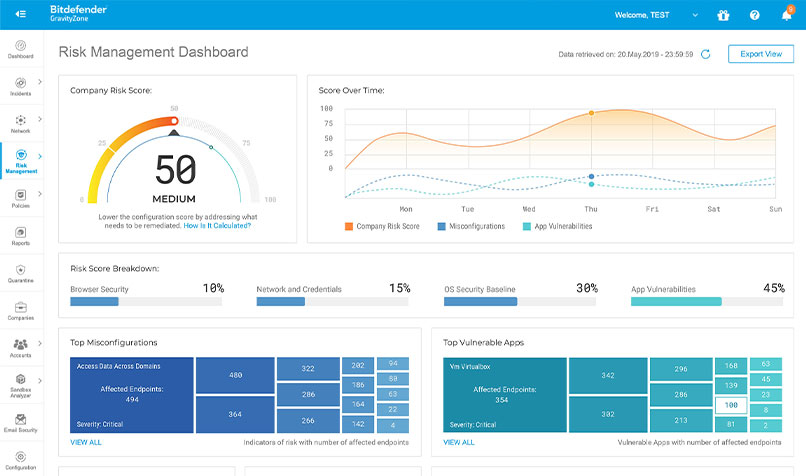Image resolution: width=806 pixels, height=476 pixels.
Task: Click the help question mark icon
Action: coord(755,15)
